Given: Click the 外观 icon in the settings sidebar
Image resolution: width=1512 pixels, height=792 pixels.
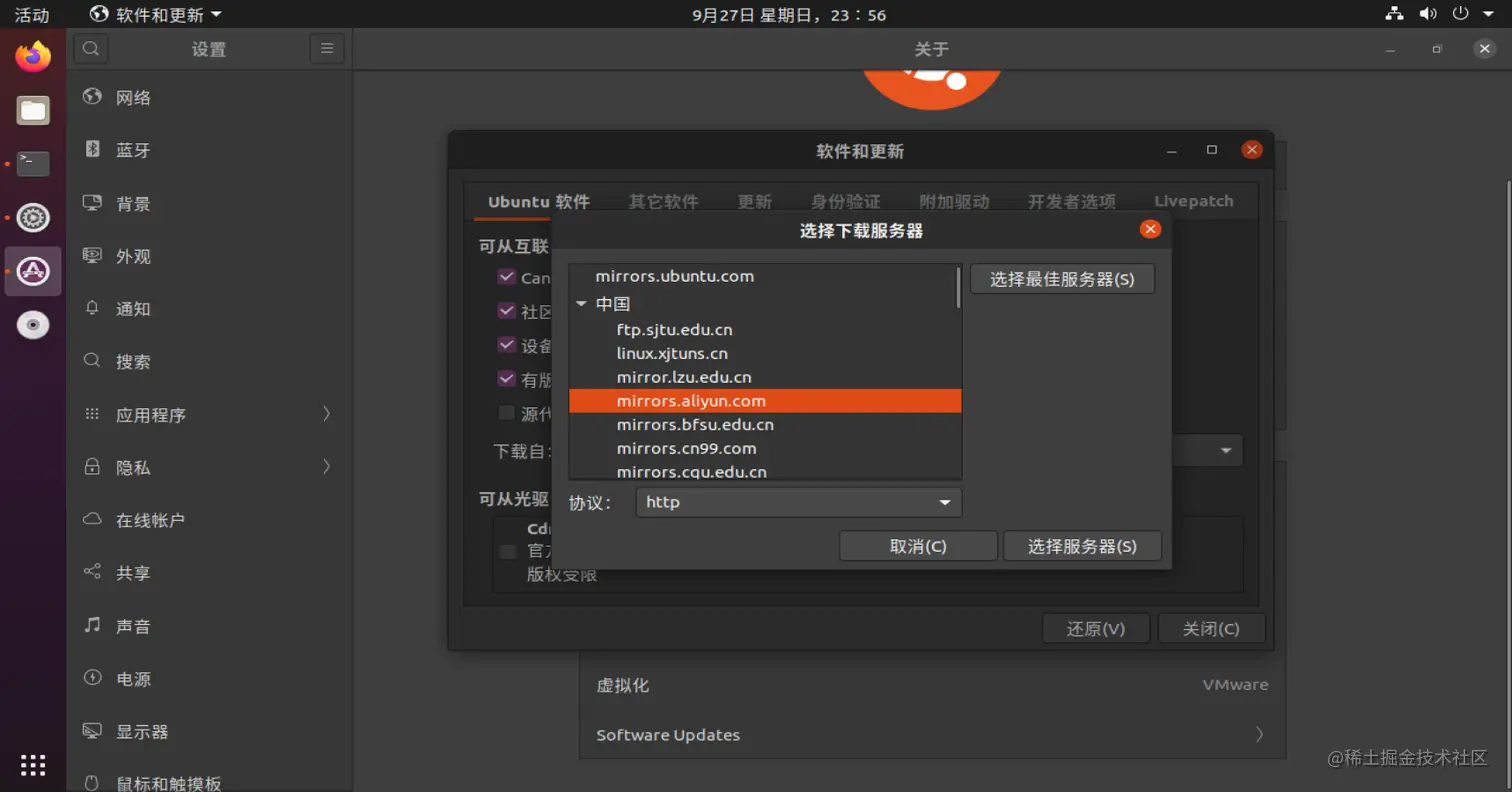Looking at the screenshot, I should pos(92,256).
